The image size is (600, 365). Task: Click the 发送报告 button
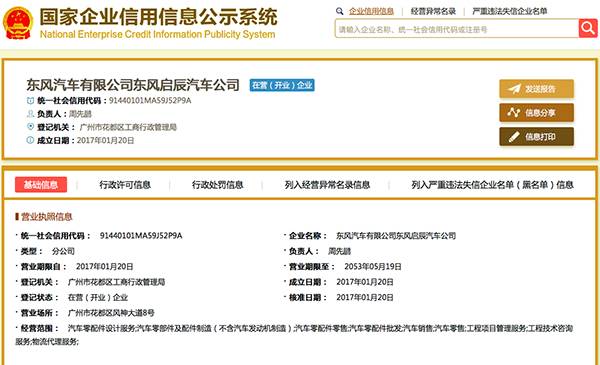pos(536,89)
